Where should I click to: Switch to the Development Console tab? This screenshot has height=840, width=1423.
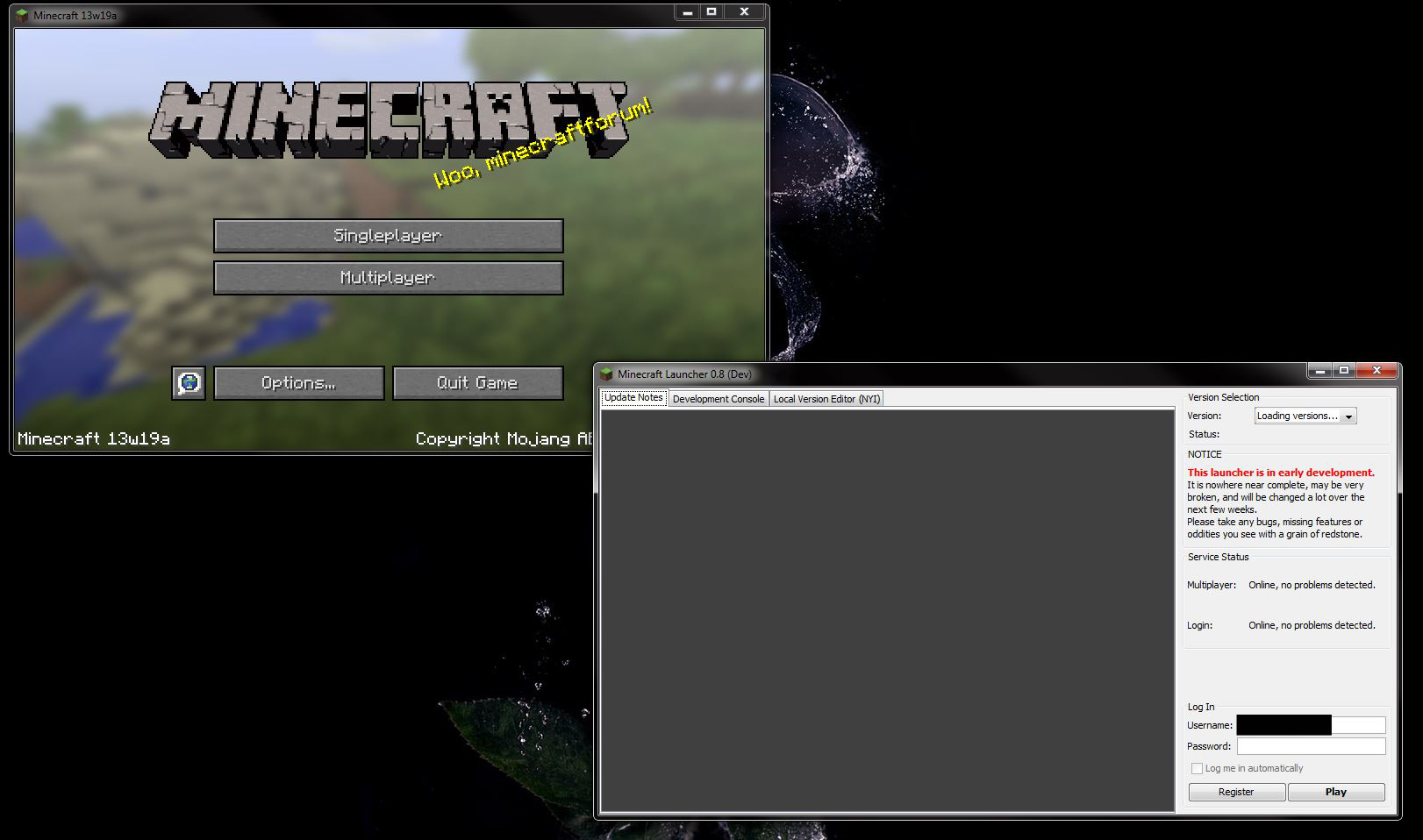(x=718, y=399)
